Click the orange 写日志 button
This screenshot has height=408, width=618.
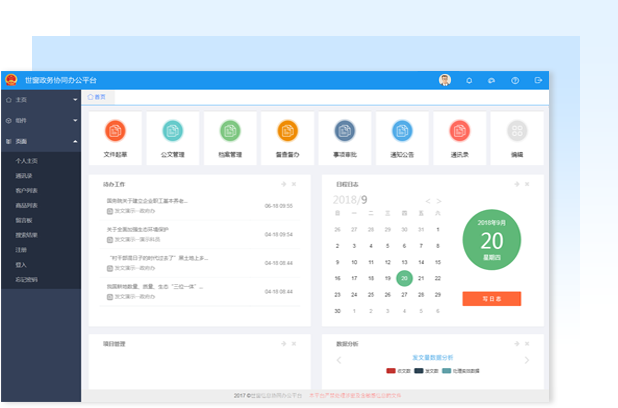(x=491, y=298)
